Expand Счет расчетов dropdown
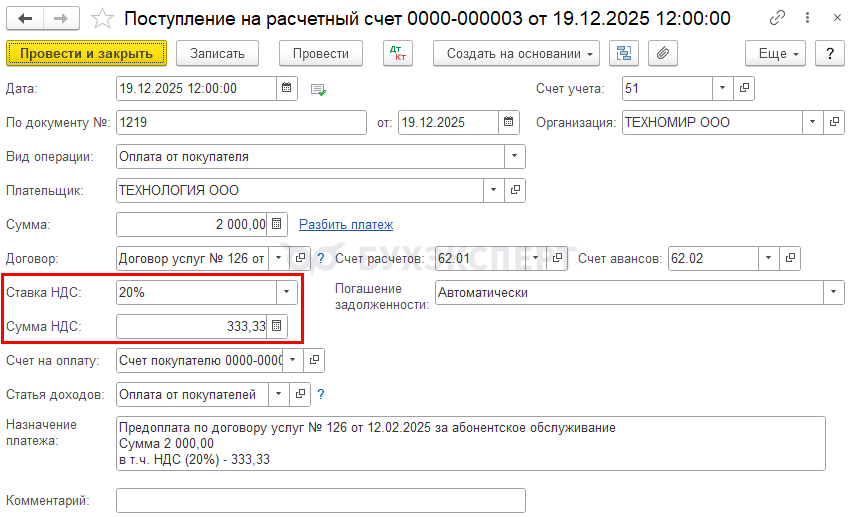Viewport: 856px width, 517px height. (536, 258)
